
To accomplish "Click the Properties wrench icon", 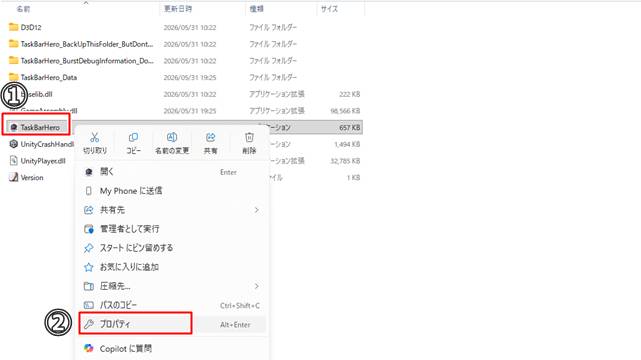I will (89, 324).
